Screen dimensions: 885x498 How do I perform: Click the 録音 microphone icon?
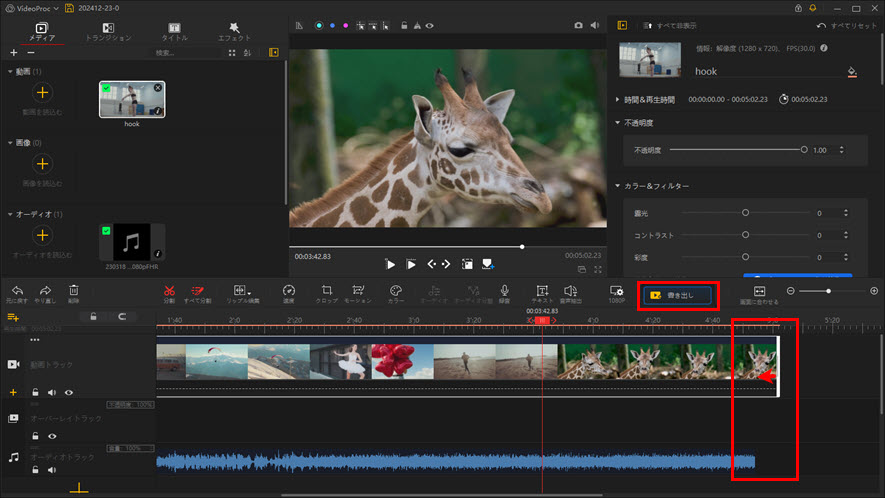(504, 290)
